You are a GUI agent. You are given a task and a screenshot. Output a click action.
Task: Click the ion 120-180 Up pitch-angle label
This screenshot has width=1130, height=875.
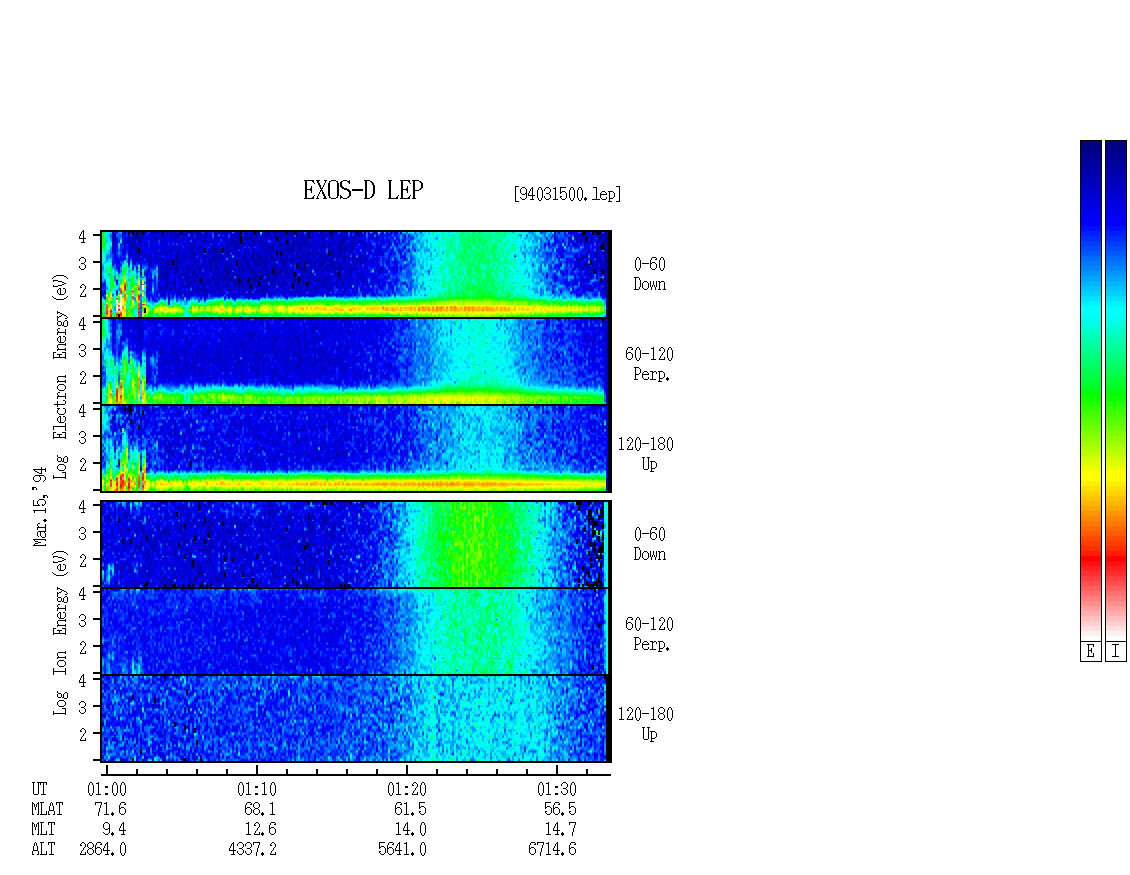(646, 725)
